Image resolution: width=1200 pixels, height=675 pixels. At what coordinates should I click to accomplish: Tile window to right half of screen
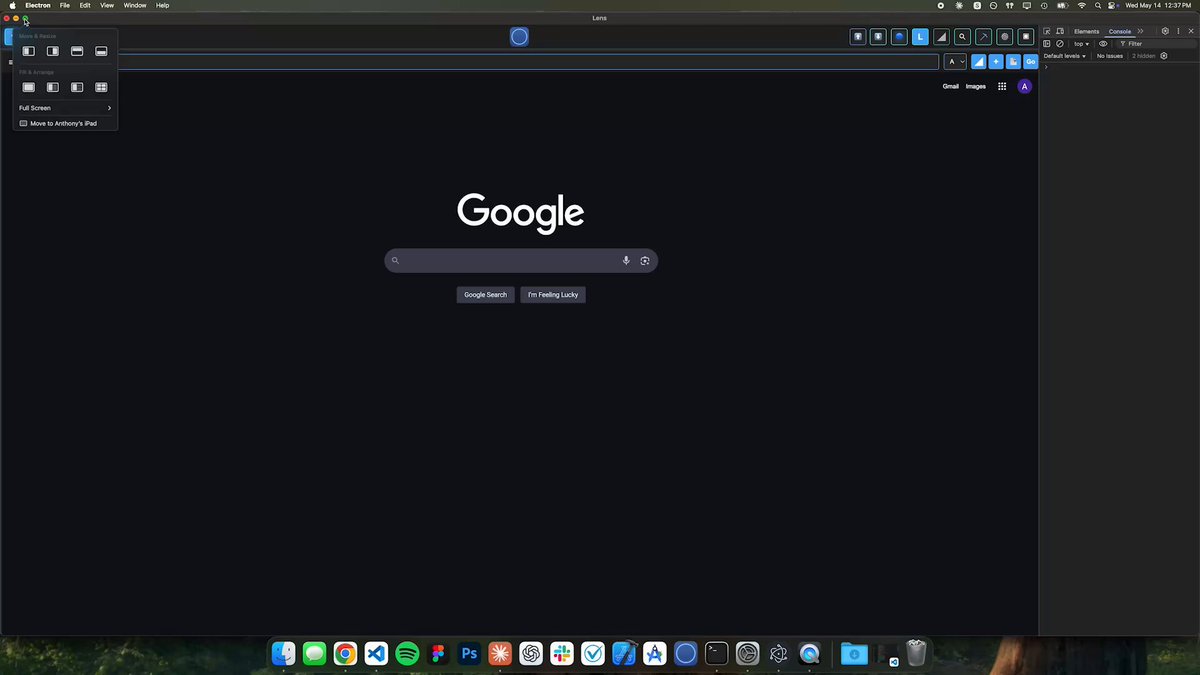point(53,51)
